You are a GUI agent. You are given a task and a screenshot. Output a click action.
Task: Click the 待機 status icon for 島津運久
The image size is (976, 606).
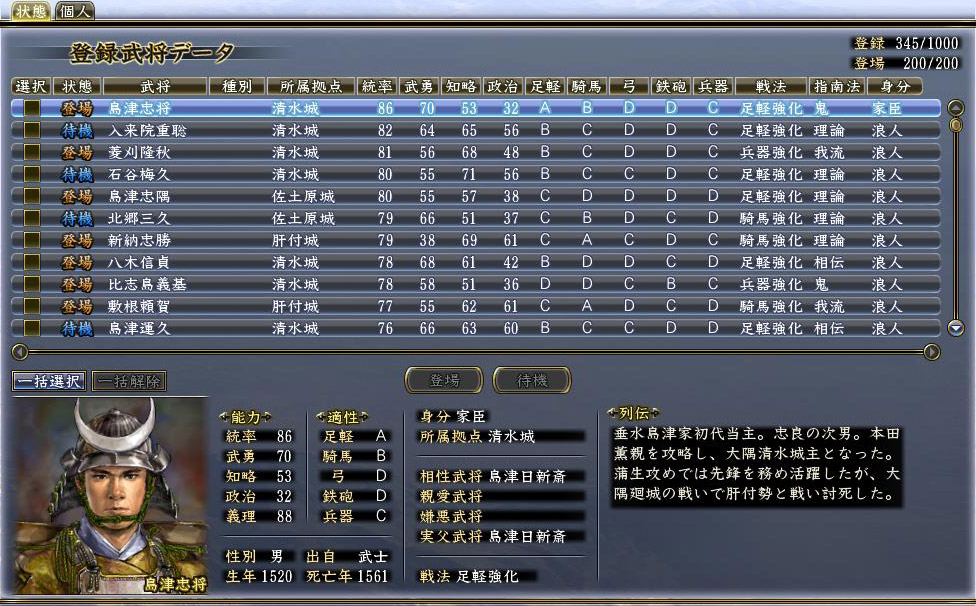coord(77,328)
